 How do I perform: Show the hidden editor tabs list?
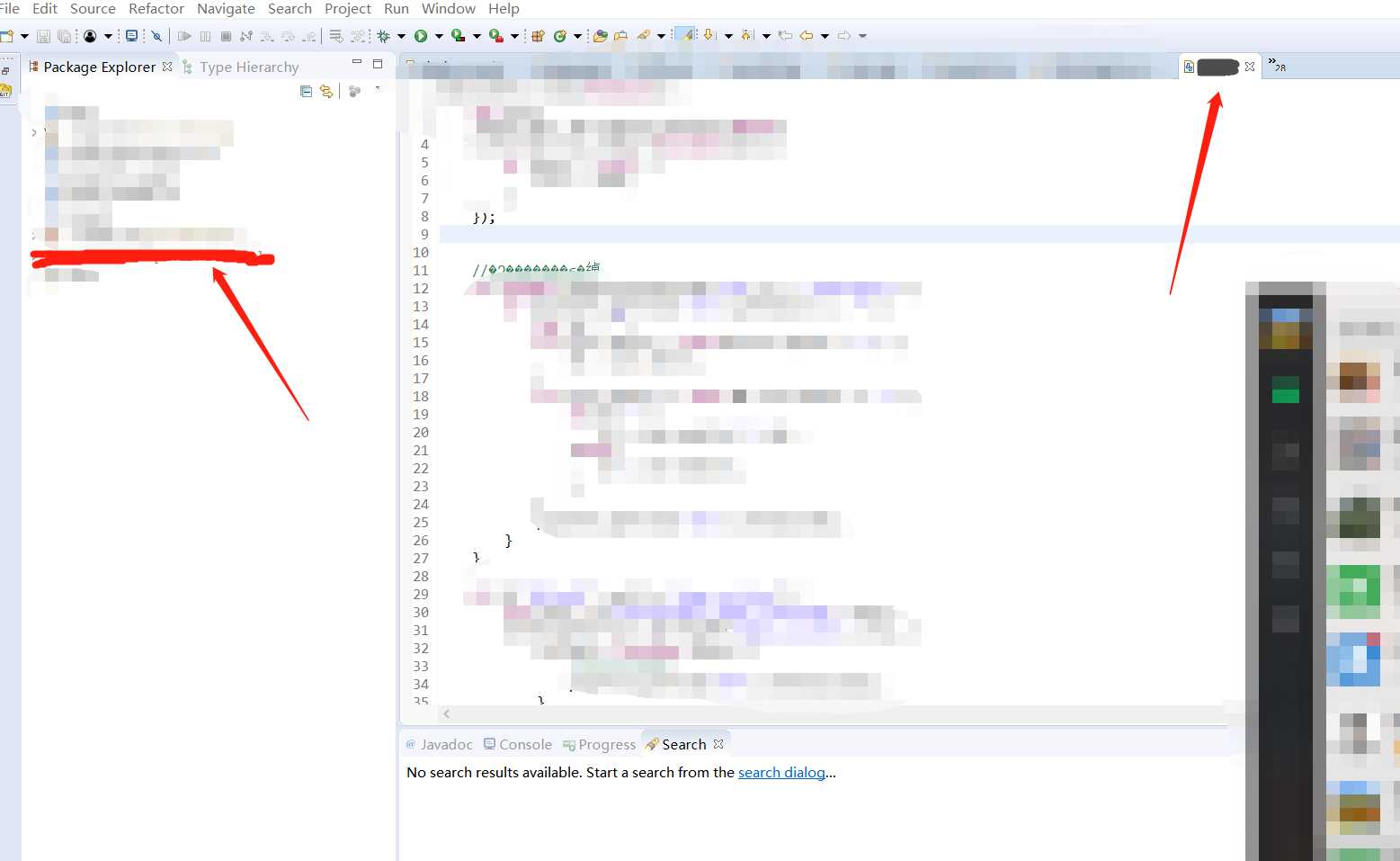(x=1277, y=65)
